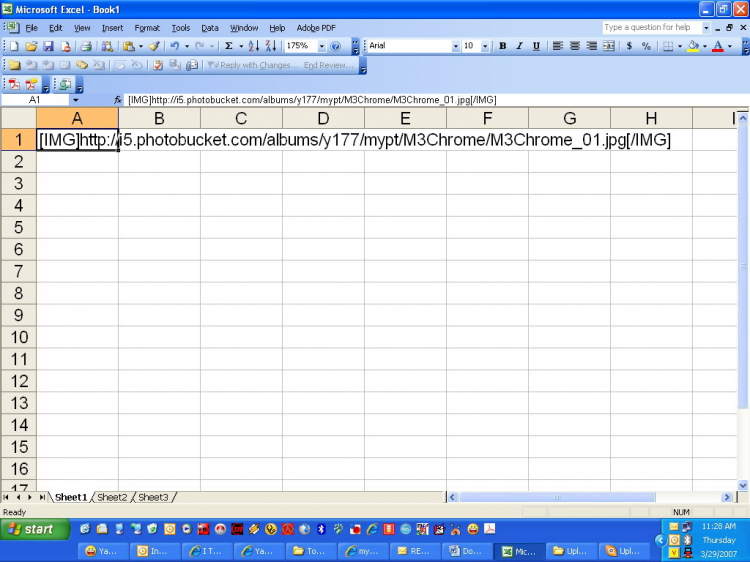
Task: Center align the cell text
Action: pos(574,46)
